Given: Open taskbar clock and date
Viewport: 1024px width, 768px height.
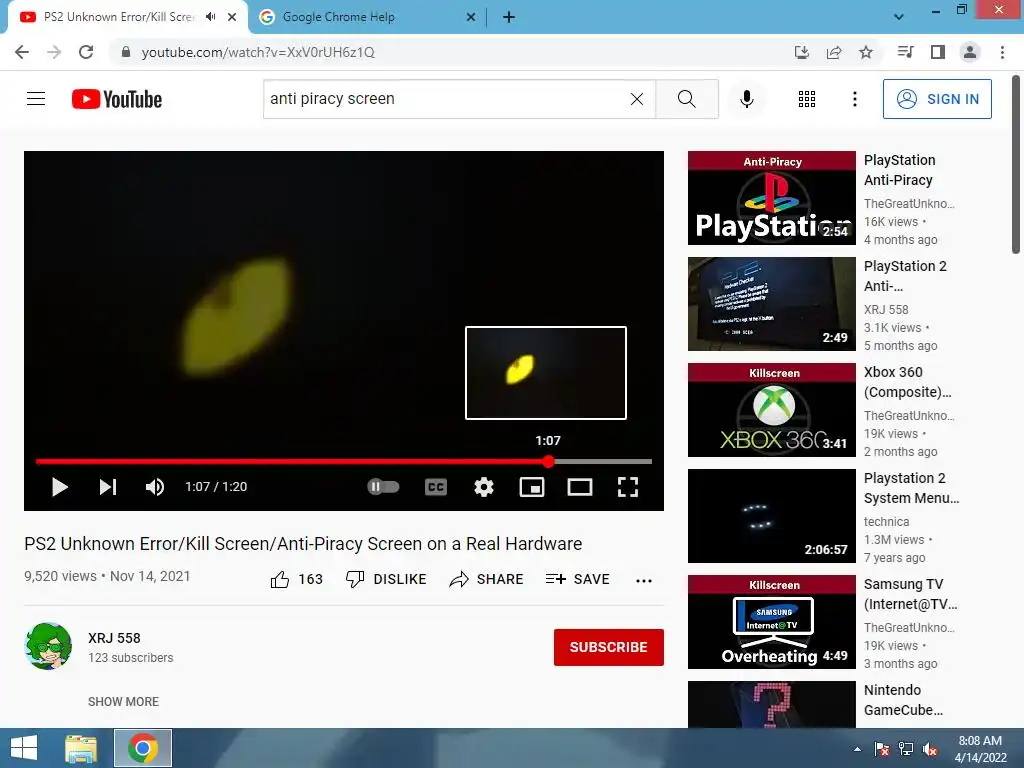Looking at the screenshot, I should pos(980,749).
